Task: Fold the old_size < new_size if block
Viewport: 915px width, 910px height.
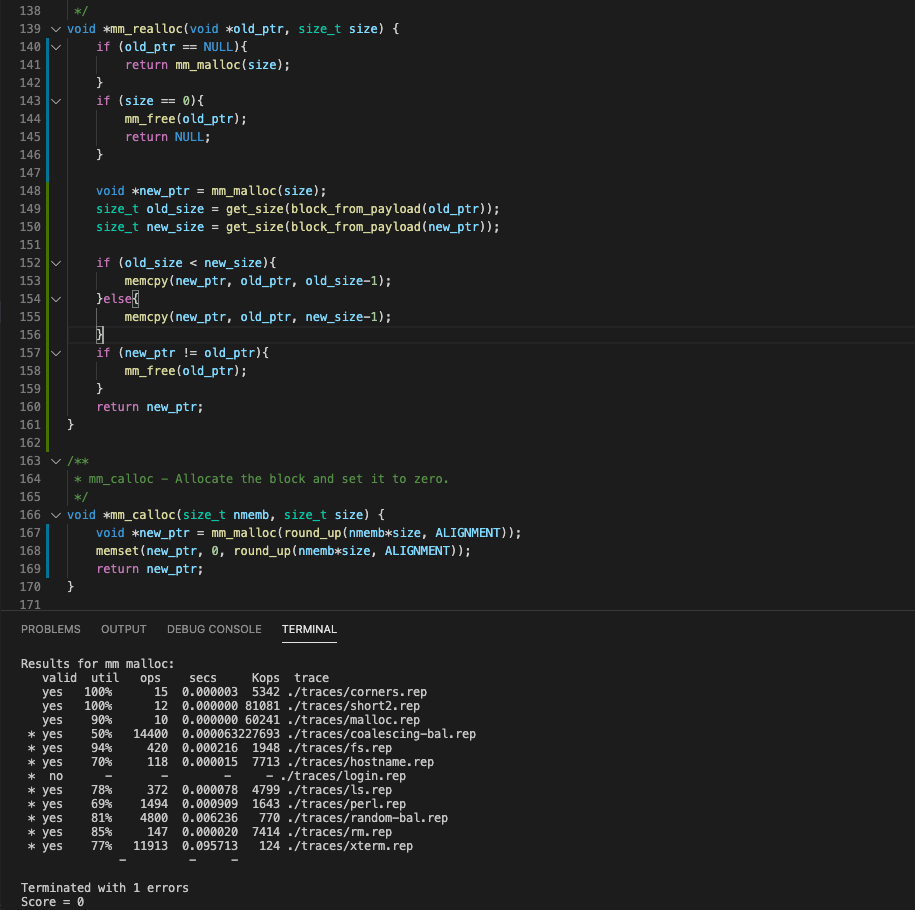Action: pos(56,263)
